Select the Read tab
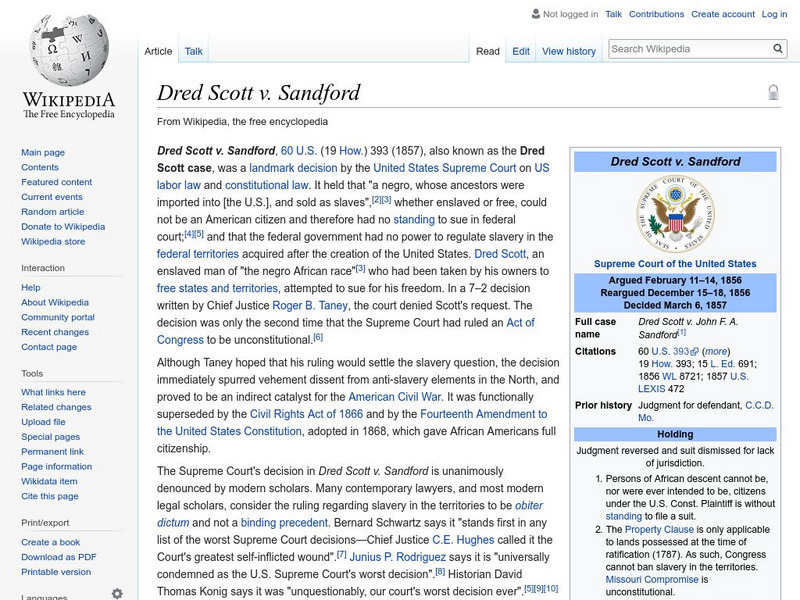The width and height of the screenshot is (800, 600). (488, 51)
